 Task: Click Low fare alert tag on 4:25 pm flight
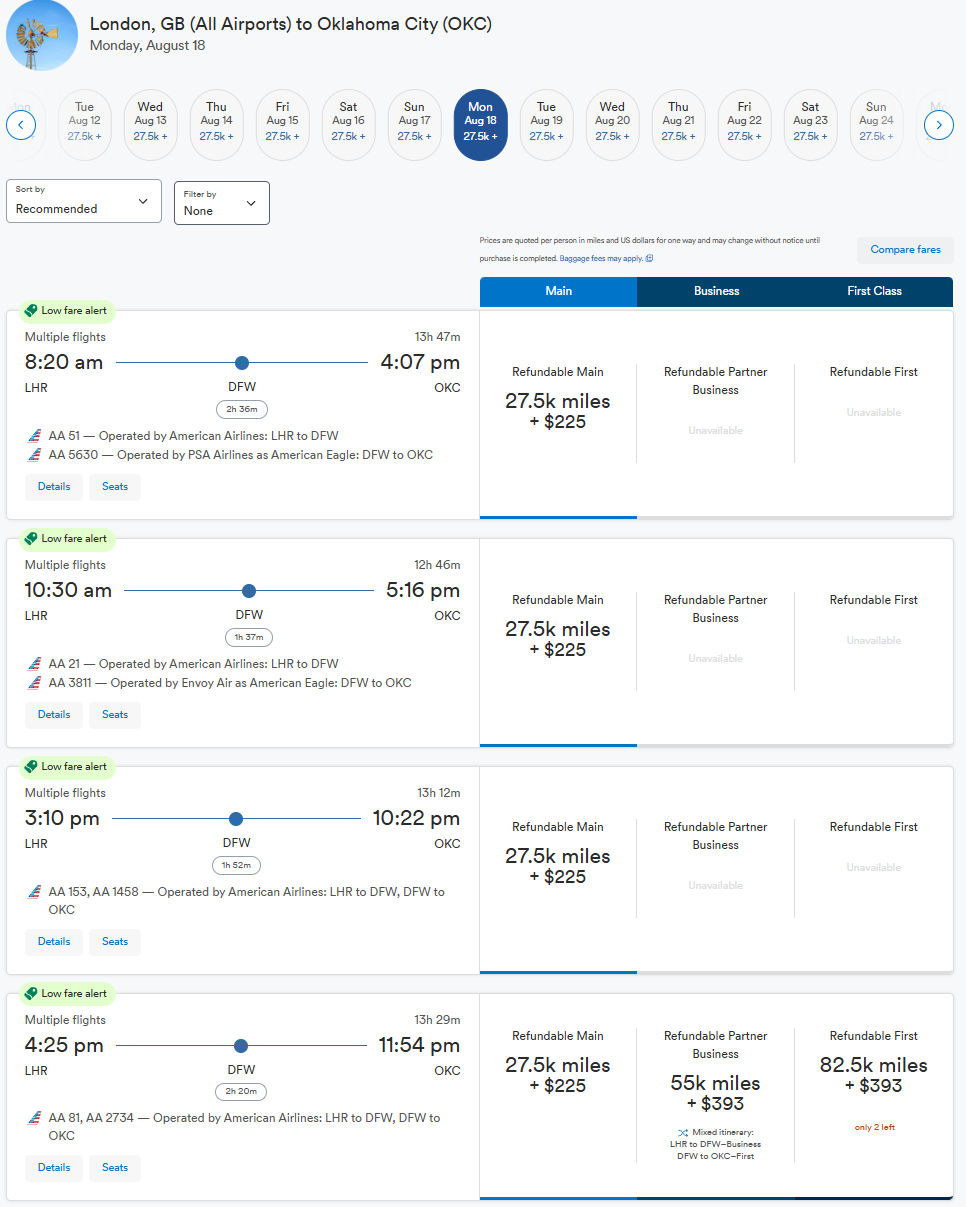point(67,994)
